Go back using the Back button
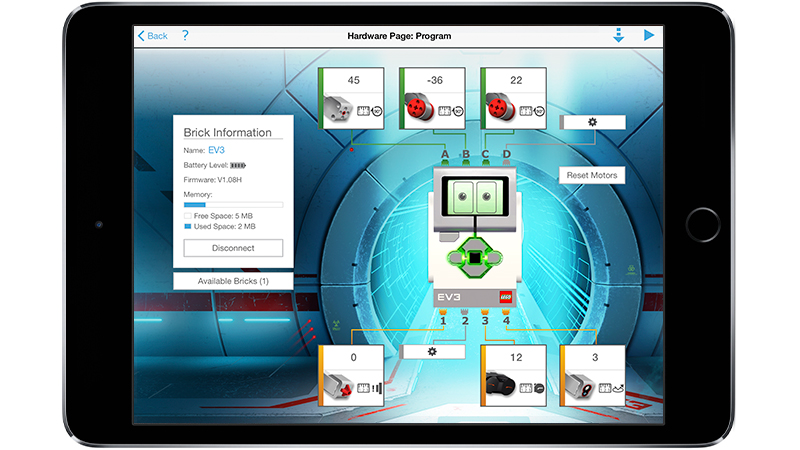800x450 pixels. point(153,36)
